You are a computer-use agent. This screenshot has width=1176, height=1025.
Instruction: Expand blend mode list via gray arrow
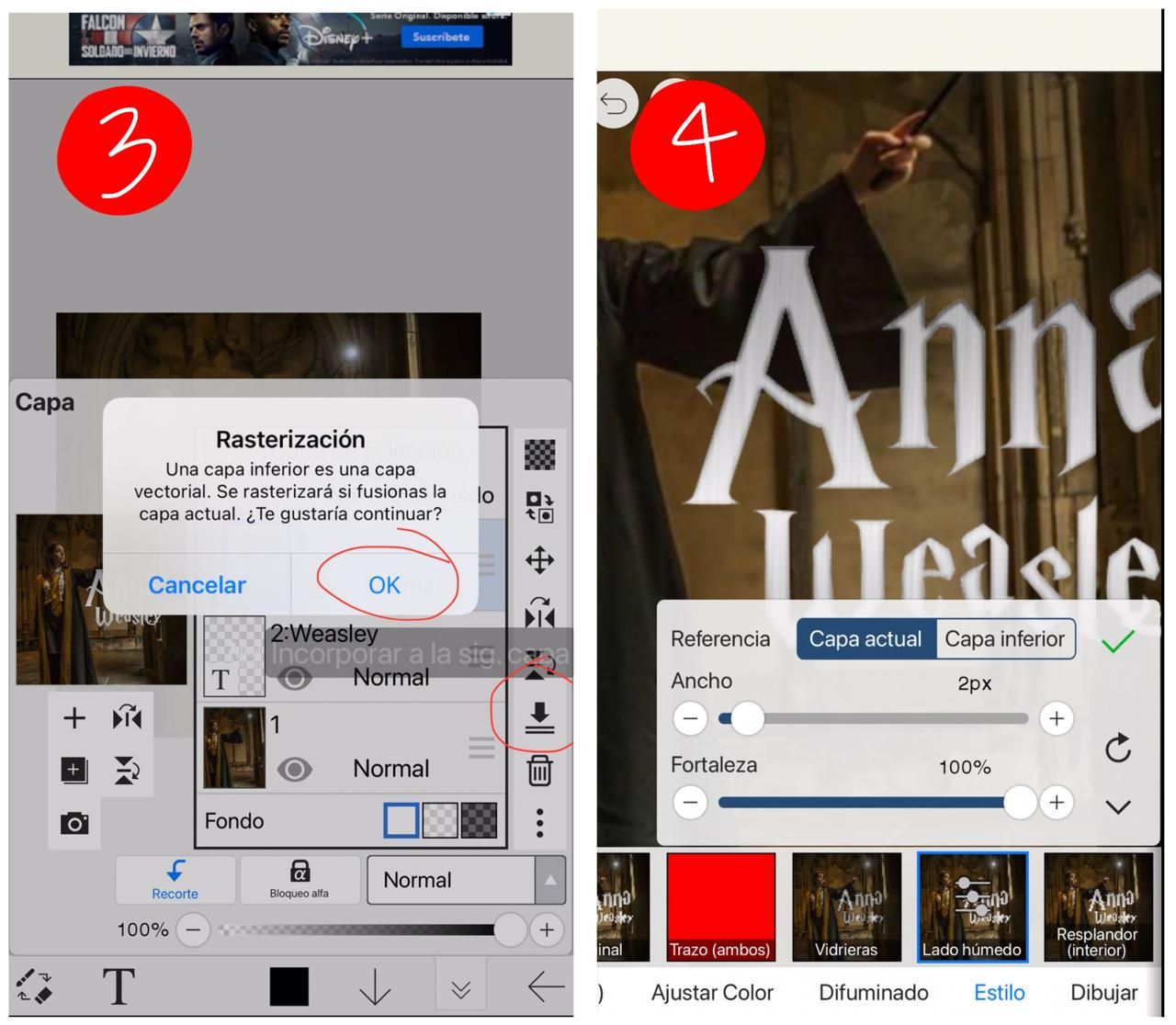(549, 880)
